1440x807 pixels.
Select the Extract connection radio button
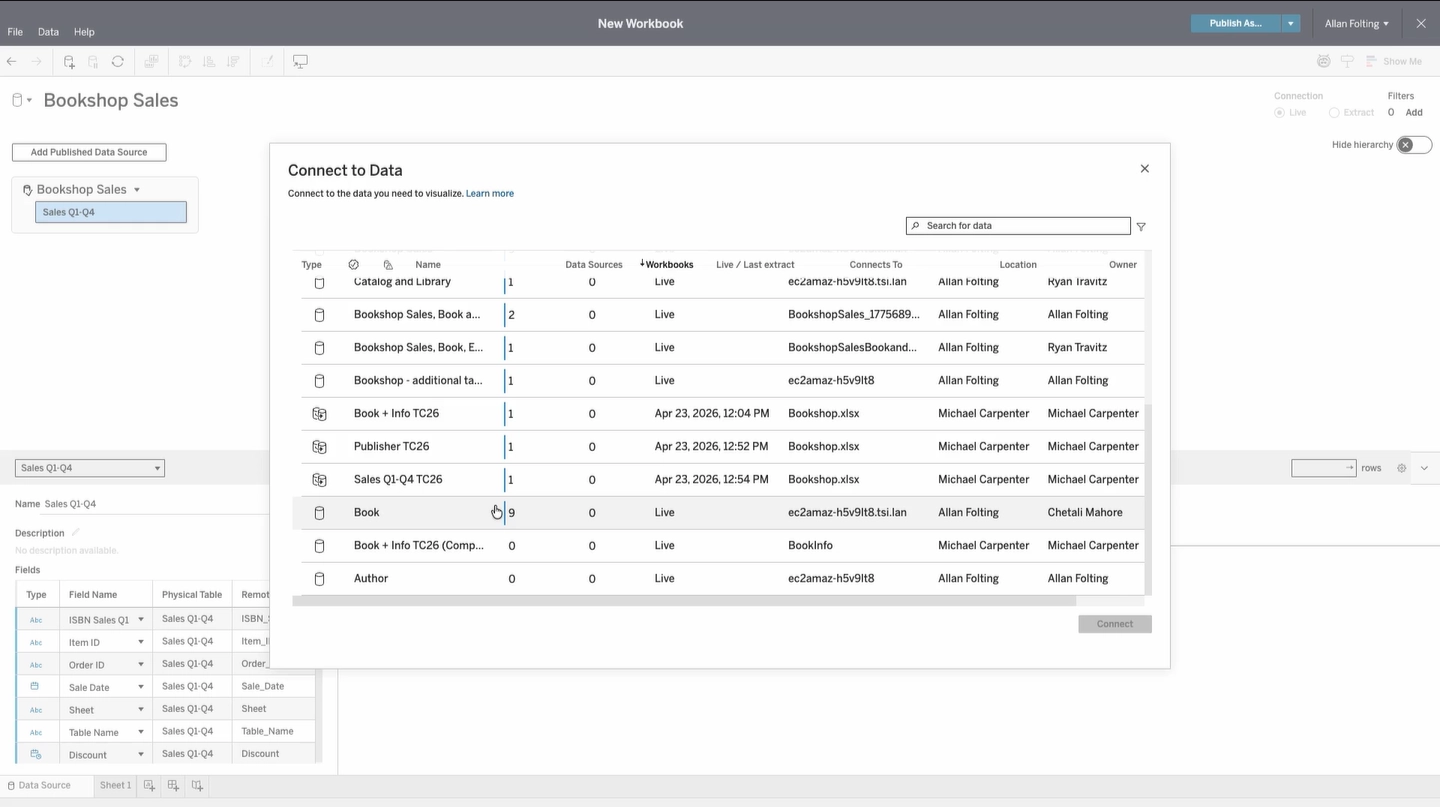[x=1334, y=113]
